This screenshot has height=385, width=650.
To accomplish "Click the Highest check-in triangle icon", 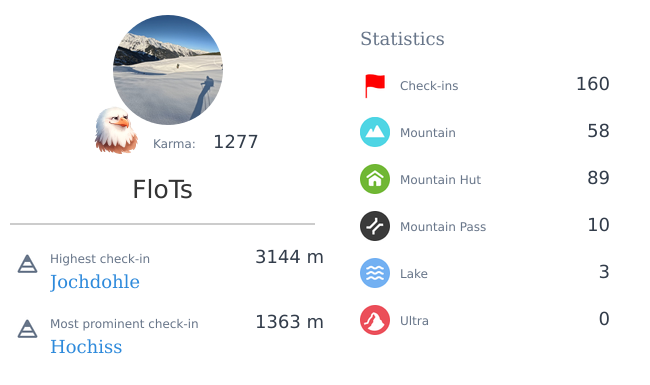I will click(x=27, y=264).
